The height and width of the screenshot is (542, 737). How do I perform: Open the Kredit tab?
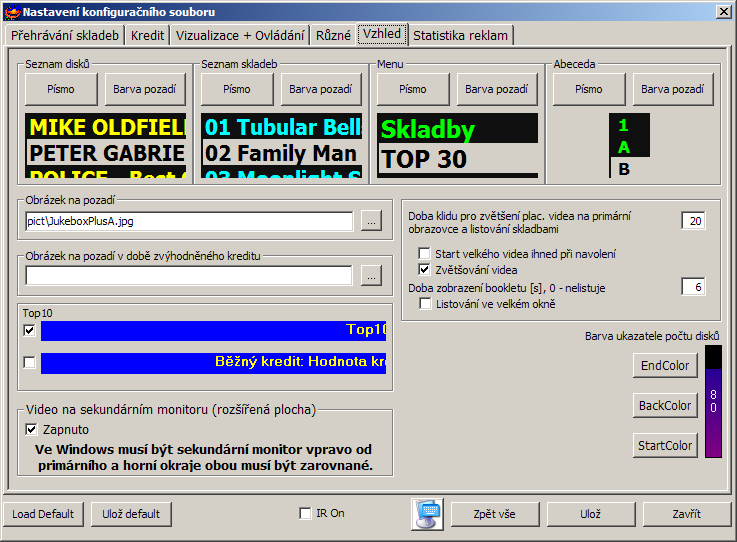148,35
